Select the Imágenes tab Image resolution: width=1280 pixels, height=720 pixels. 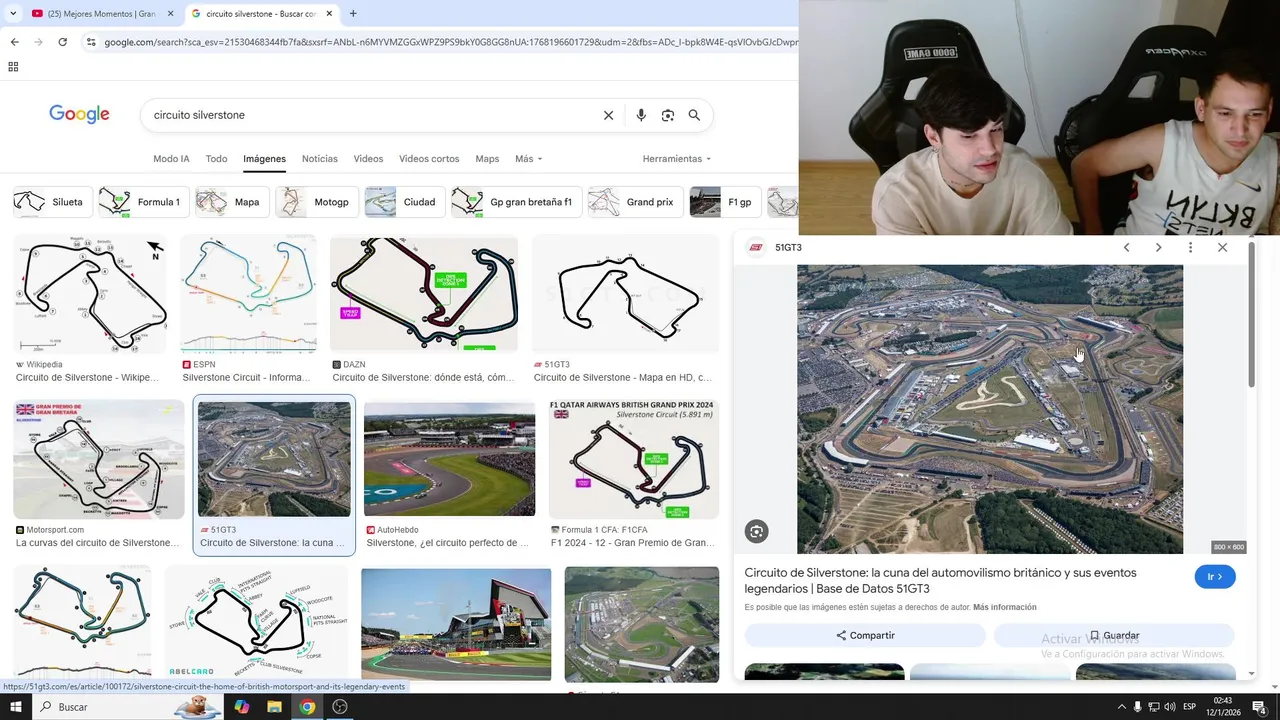tap(264, 159)
